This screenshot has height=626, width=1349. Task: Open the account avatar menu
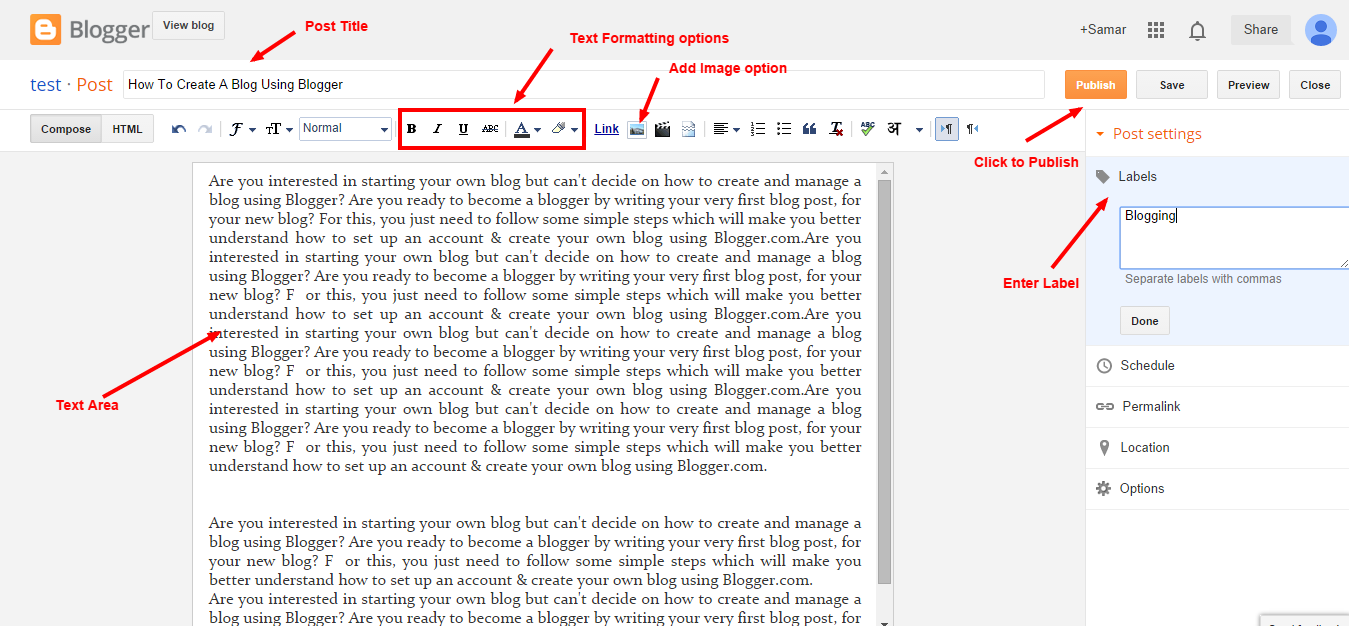1321,30
